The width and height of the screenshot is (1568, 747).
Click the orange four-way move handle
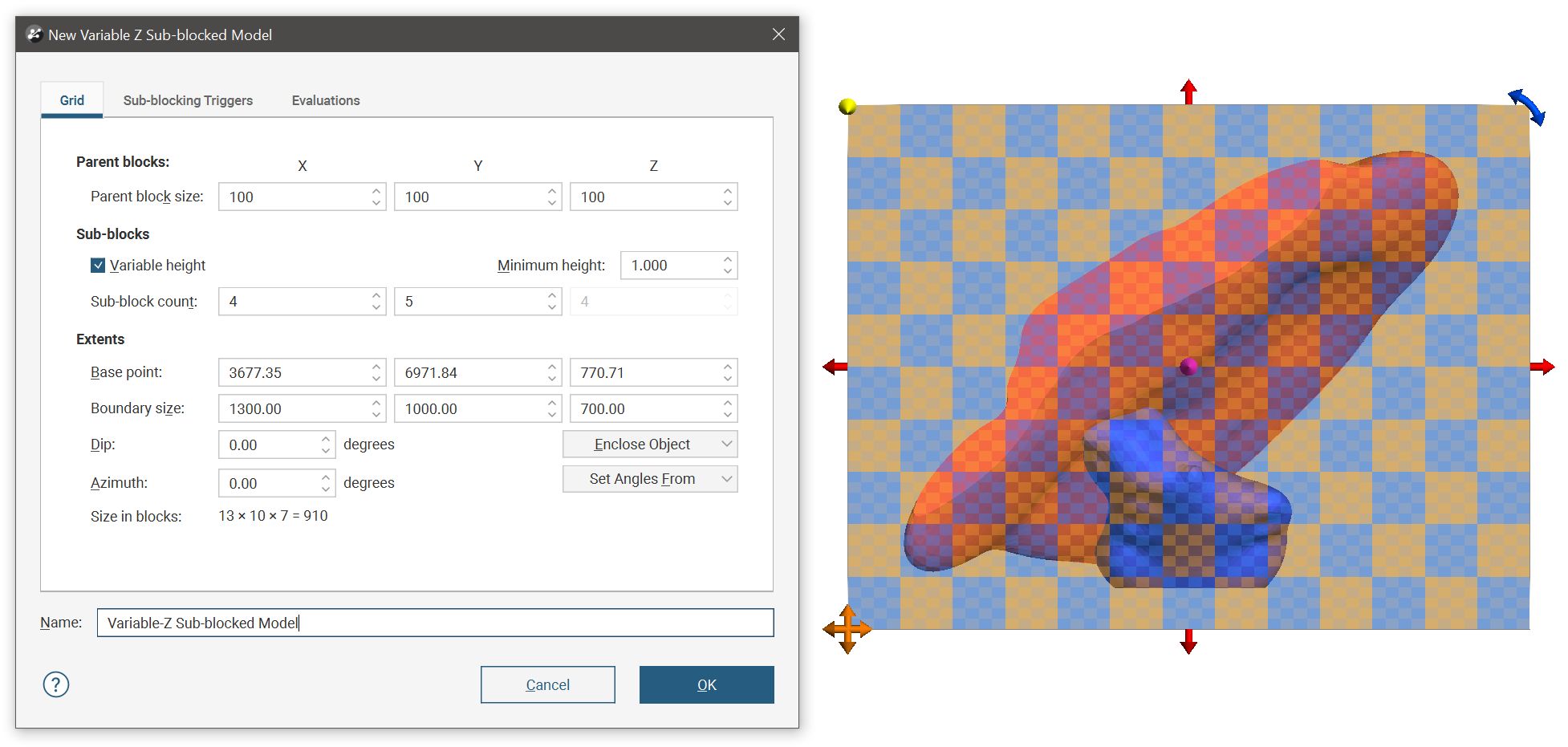click(x=847, y=629)
